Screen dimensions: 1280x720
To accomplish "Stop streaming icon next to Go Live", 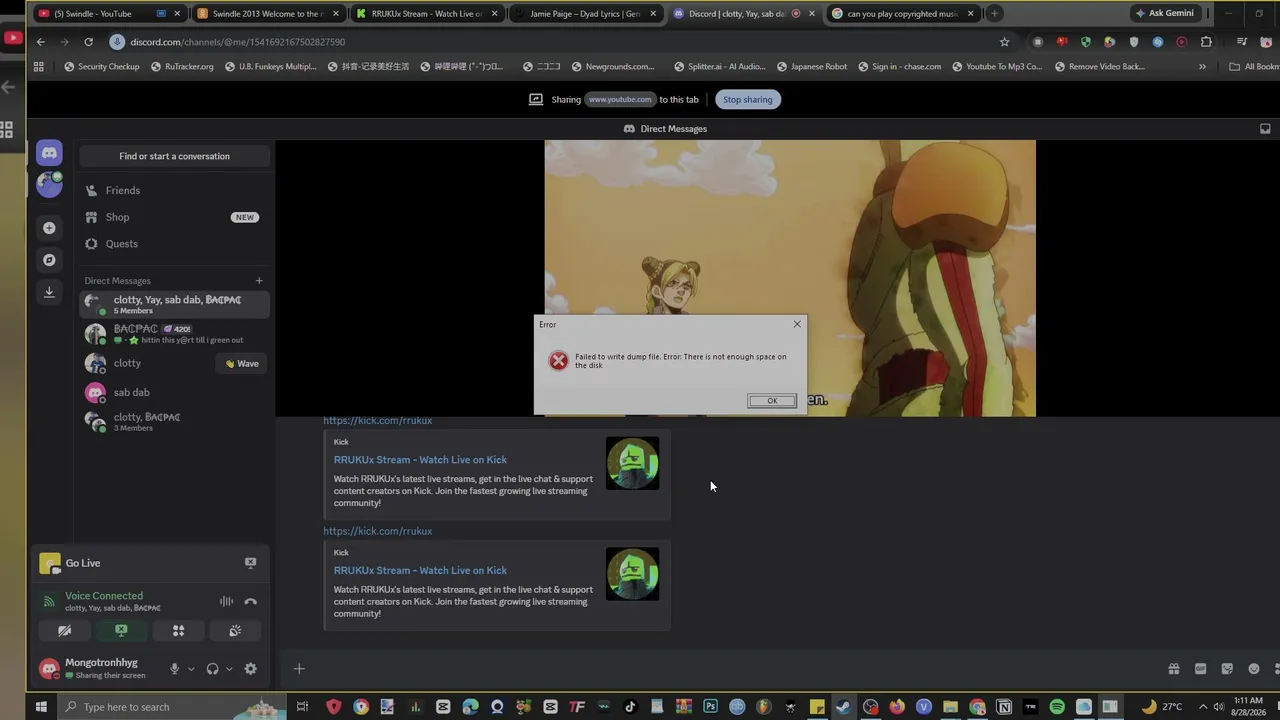I will (251, 563).
